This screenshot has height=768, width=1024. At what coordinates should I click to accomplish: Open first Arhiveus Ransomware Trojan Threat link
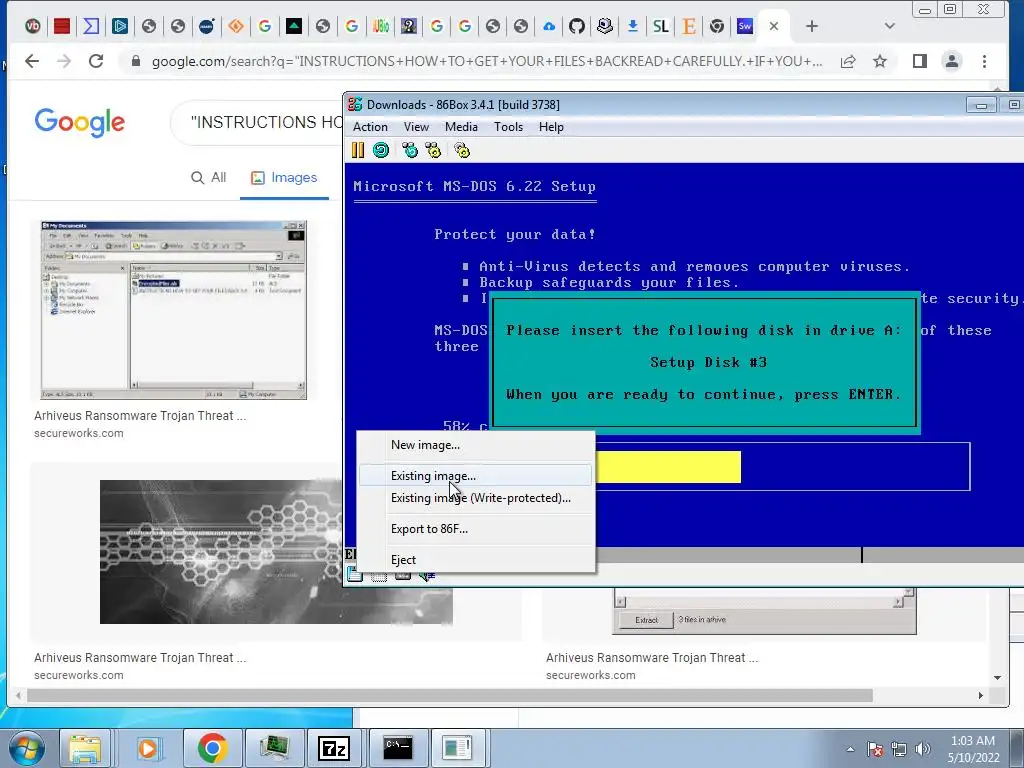tap(140, 415)
